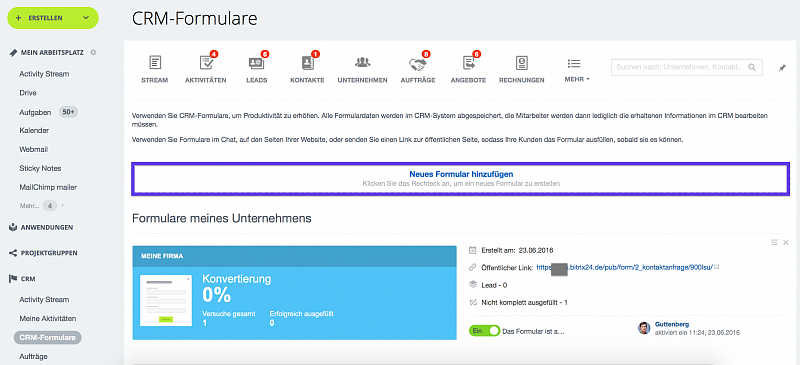The image size is (800, 365).
Task: Open Drive in the sidebar
Action: point(28,93)
